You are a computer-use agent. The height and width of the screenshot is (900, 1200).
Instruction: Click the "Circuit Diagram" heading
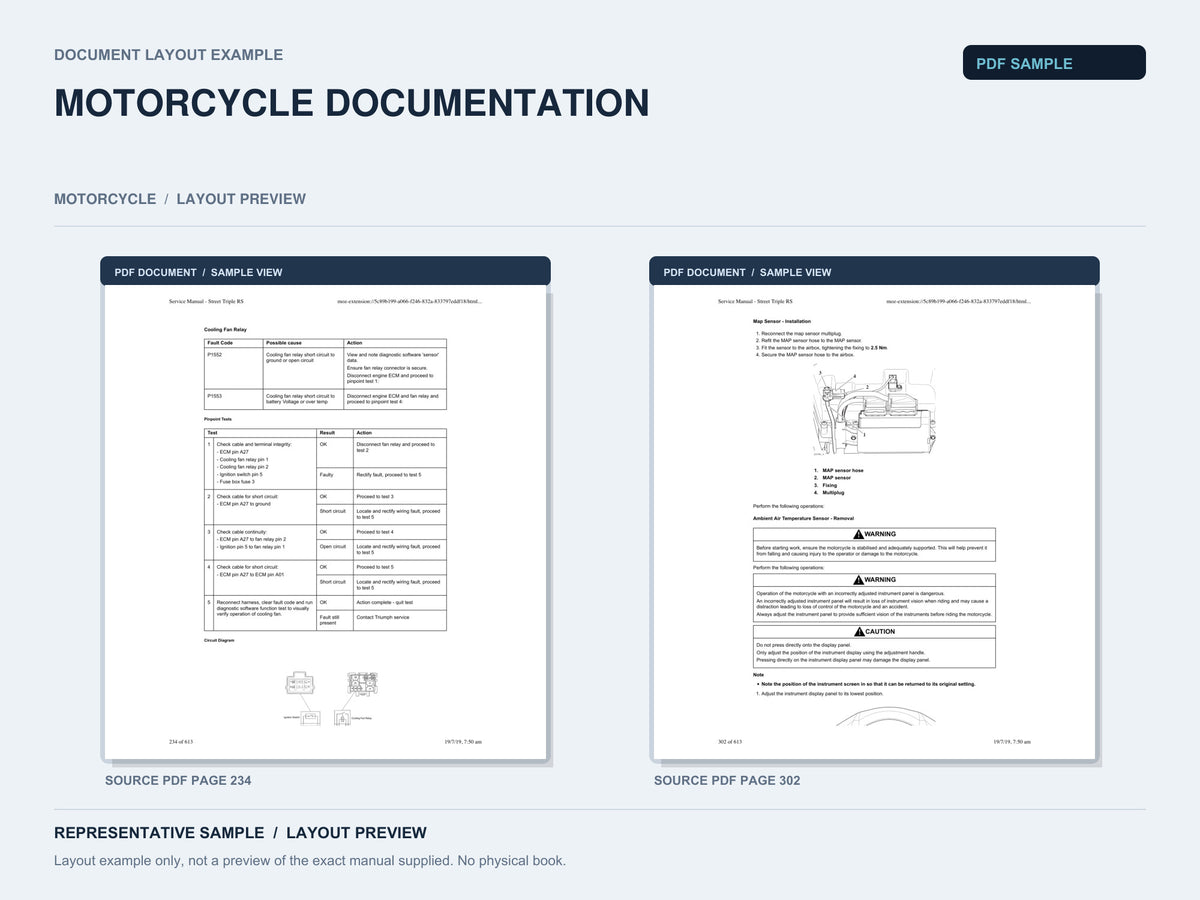pos(219,640)
